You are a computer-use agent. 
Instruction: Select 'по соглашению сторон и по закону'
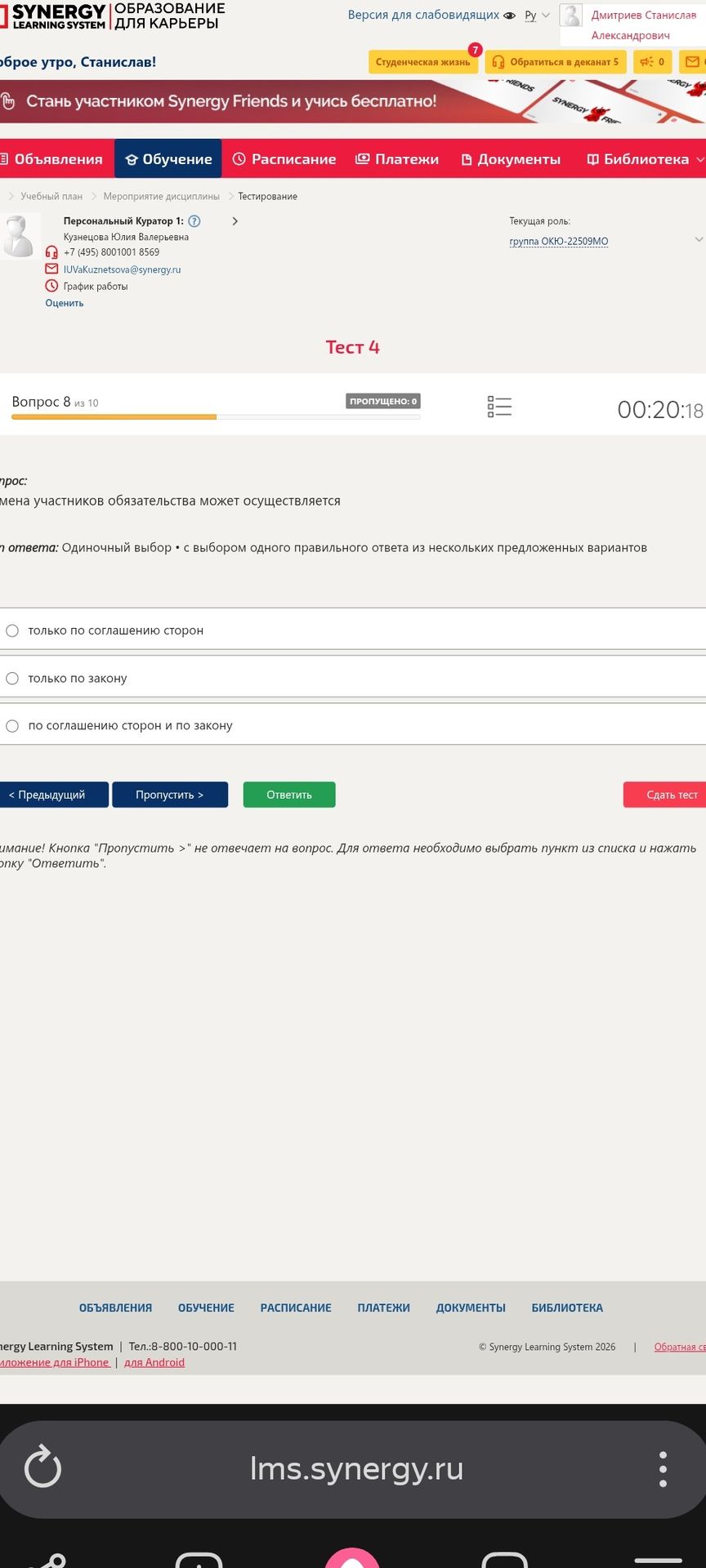click(x=353, y=725)
